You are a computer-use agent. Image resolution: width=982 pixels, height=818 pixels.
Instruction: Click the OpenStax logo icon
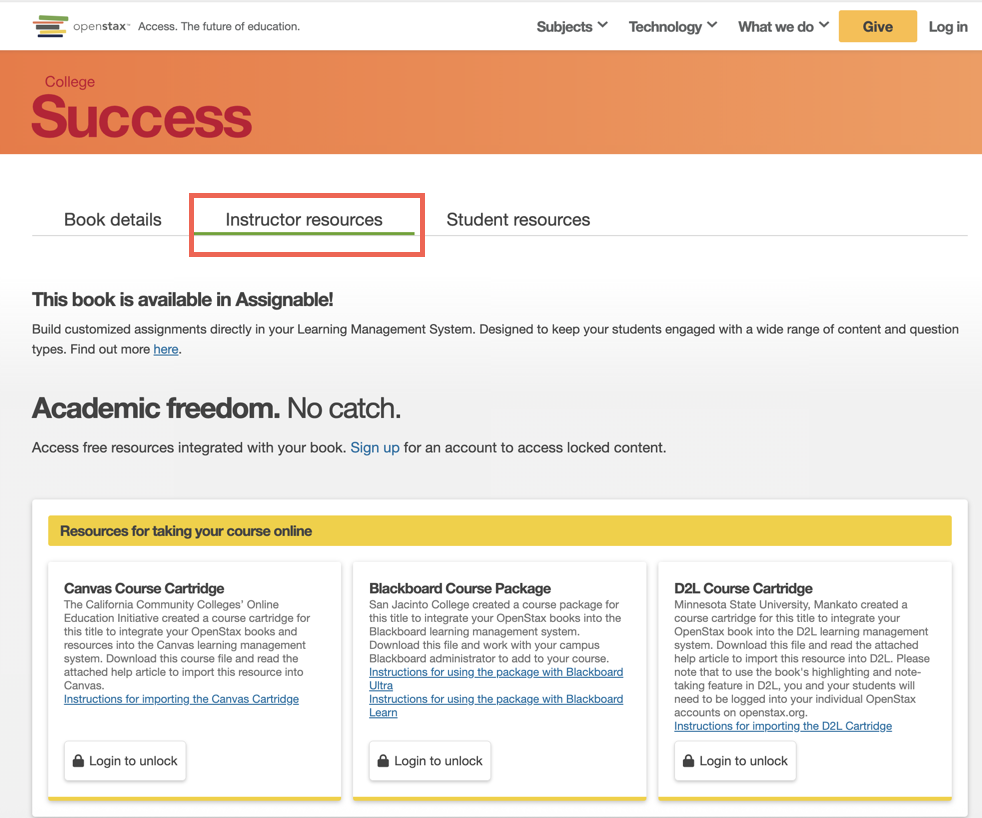coord(52,26)
